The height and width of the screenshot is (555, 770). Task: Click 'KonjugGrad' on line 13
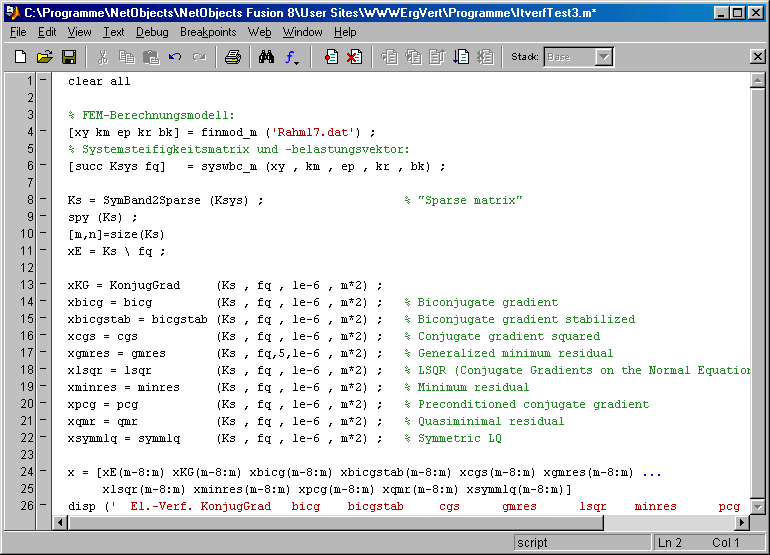(145, 285)
